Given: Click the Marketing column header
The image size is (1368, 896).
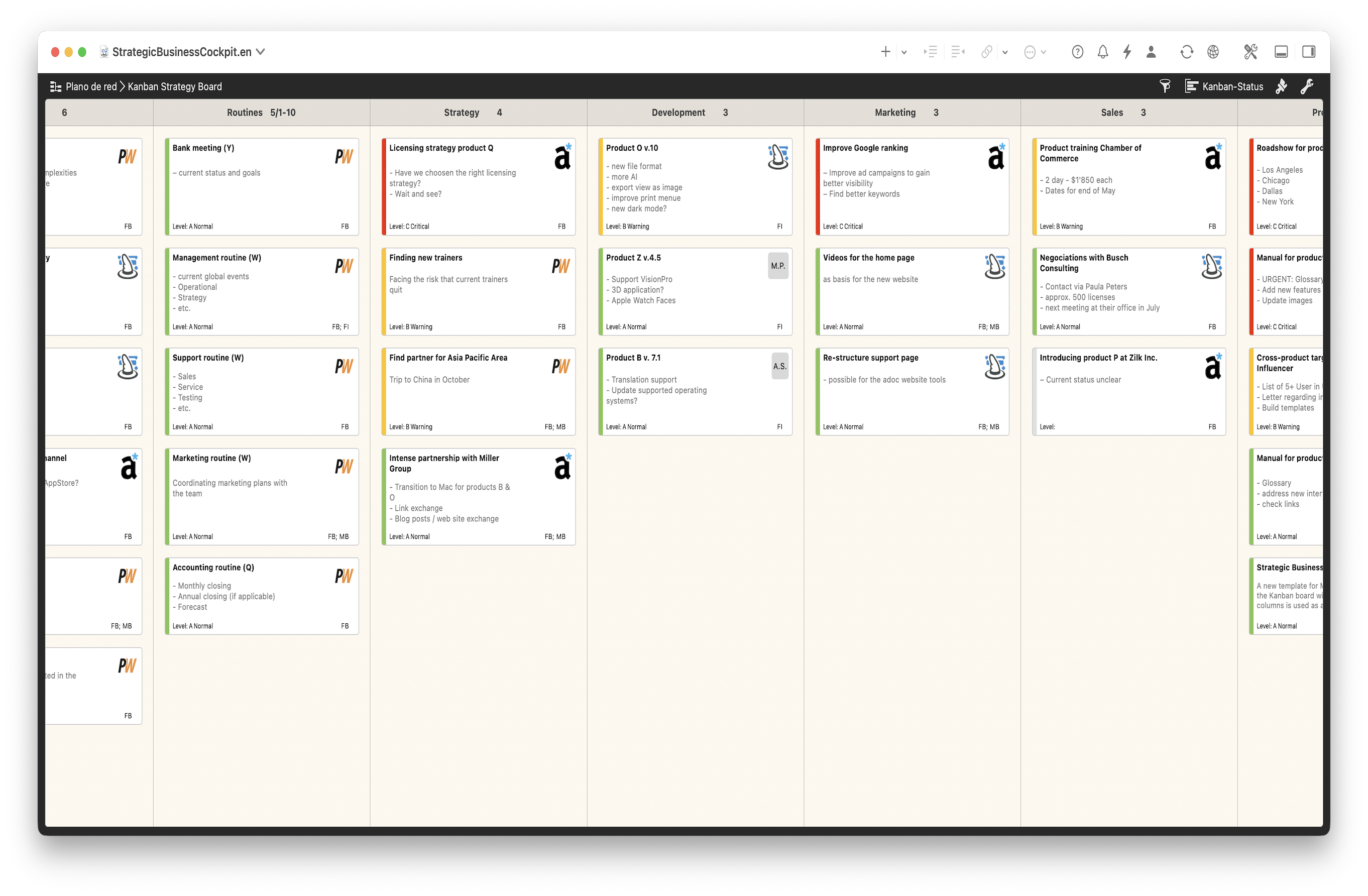Looking at the screenshot, I should (x=895, y=113).
